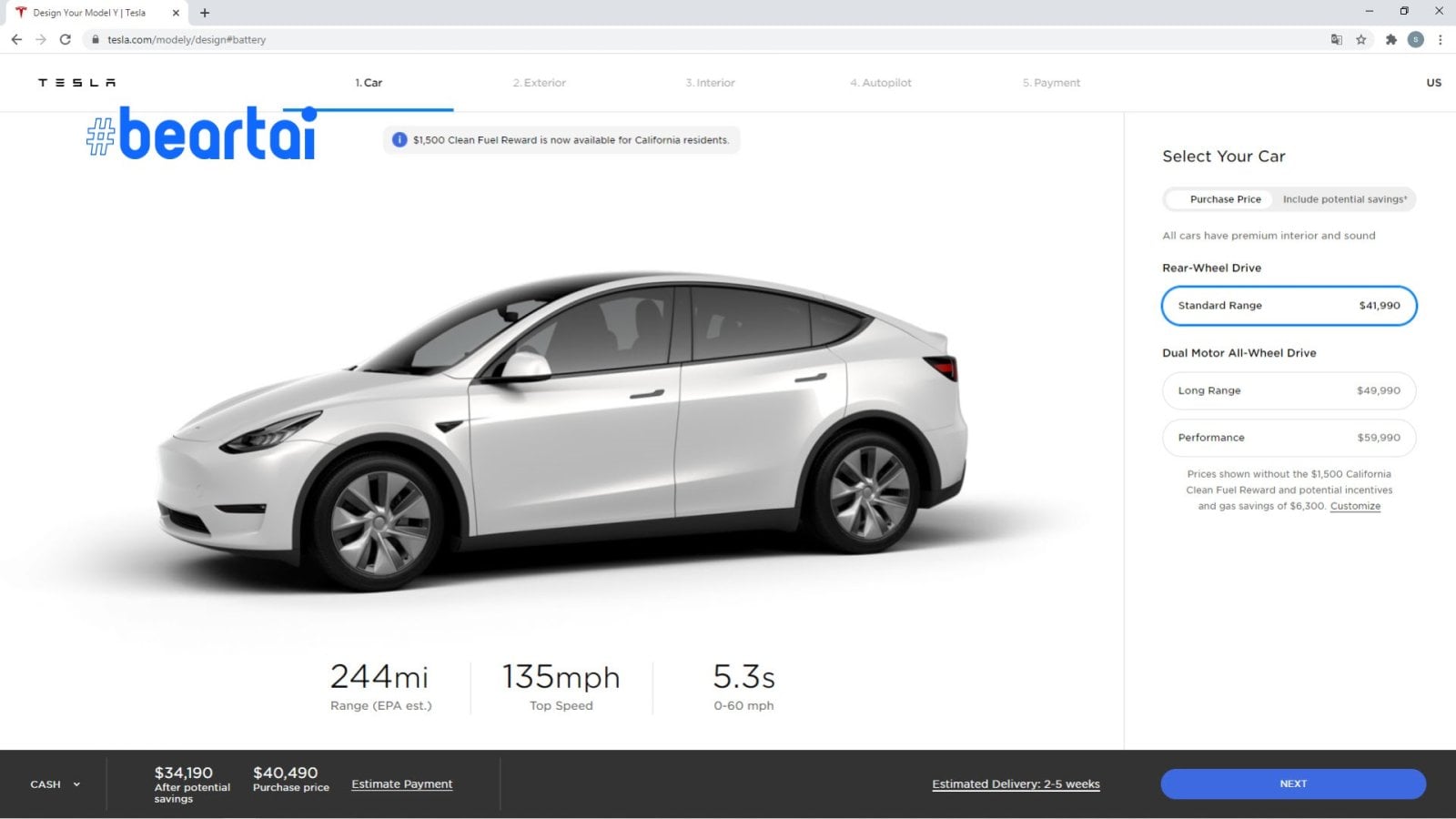Screen dimensions: 1456x819
Task: Open the Chrome three-dot menu
Action: pyautogui.click(x=1440, y=39)
